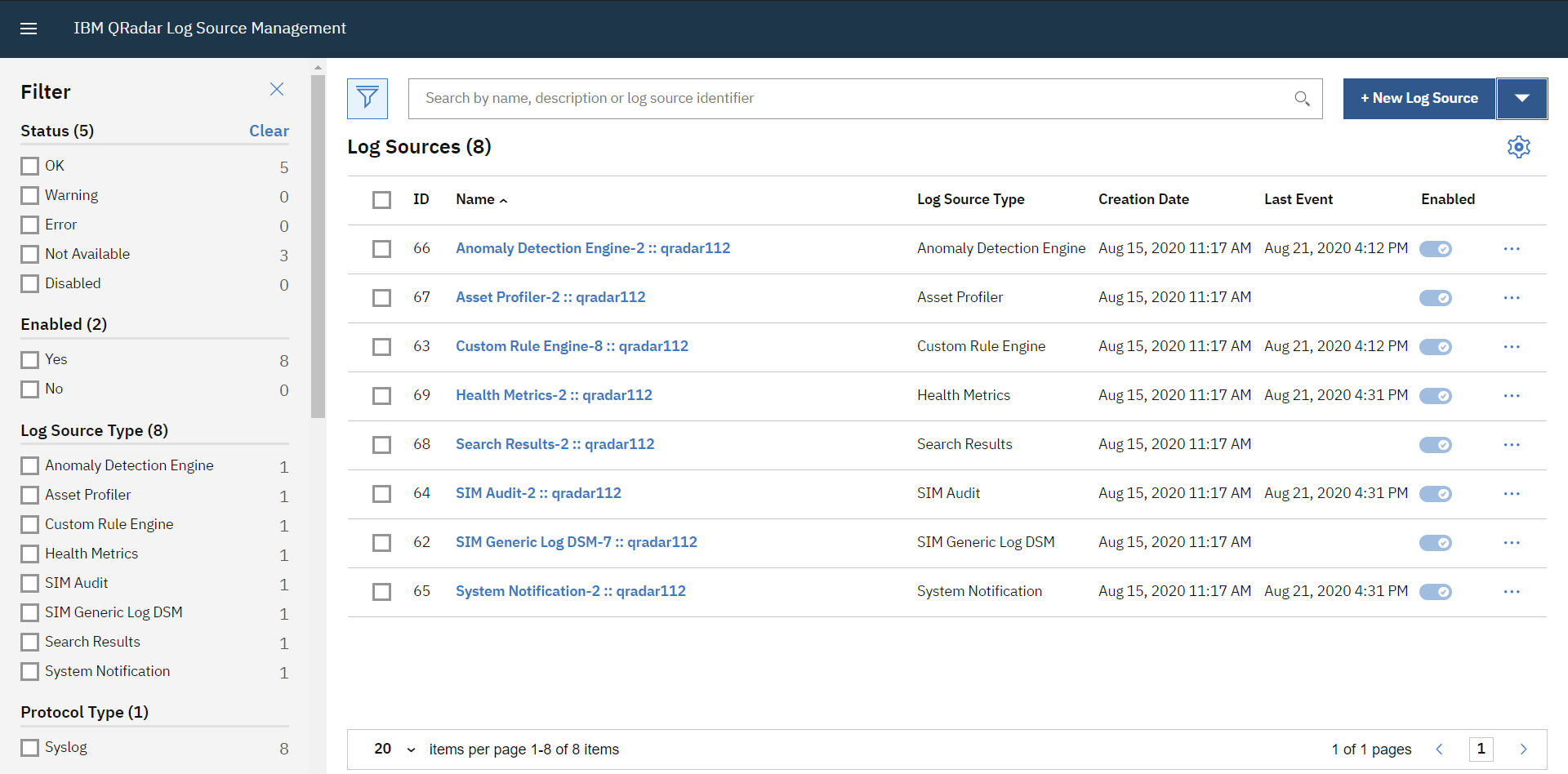
Task: Open SIM Generic Log DSM-7 :: qradar112 link
Action: [x=577, y=542]
